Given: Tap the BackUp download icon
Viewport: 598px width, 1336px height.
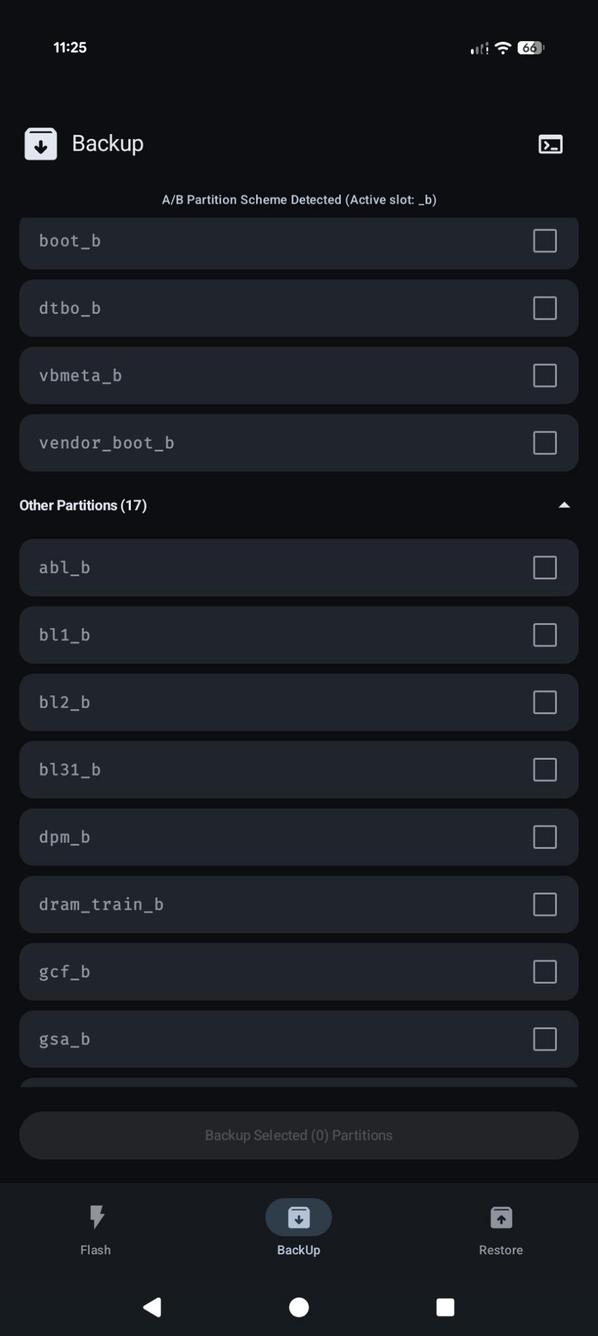Looking at the screenshot, I should pos(298,1217).
